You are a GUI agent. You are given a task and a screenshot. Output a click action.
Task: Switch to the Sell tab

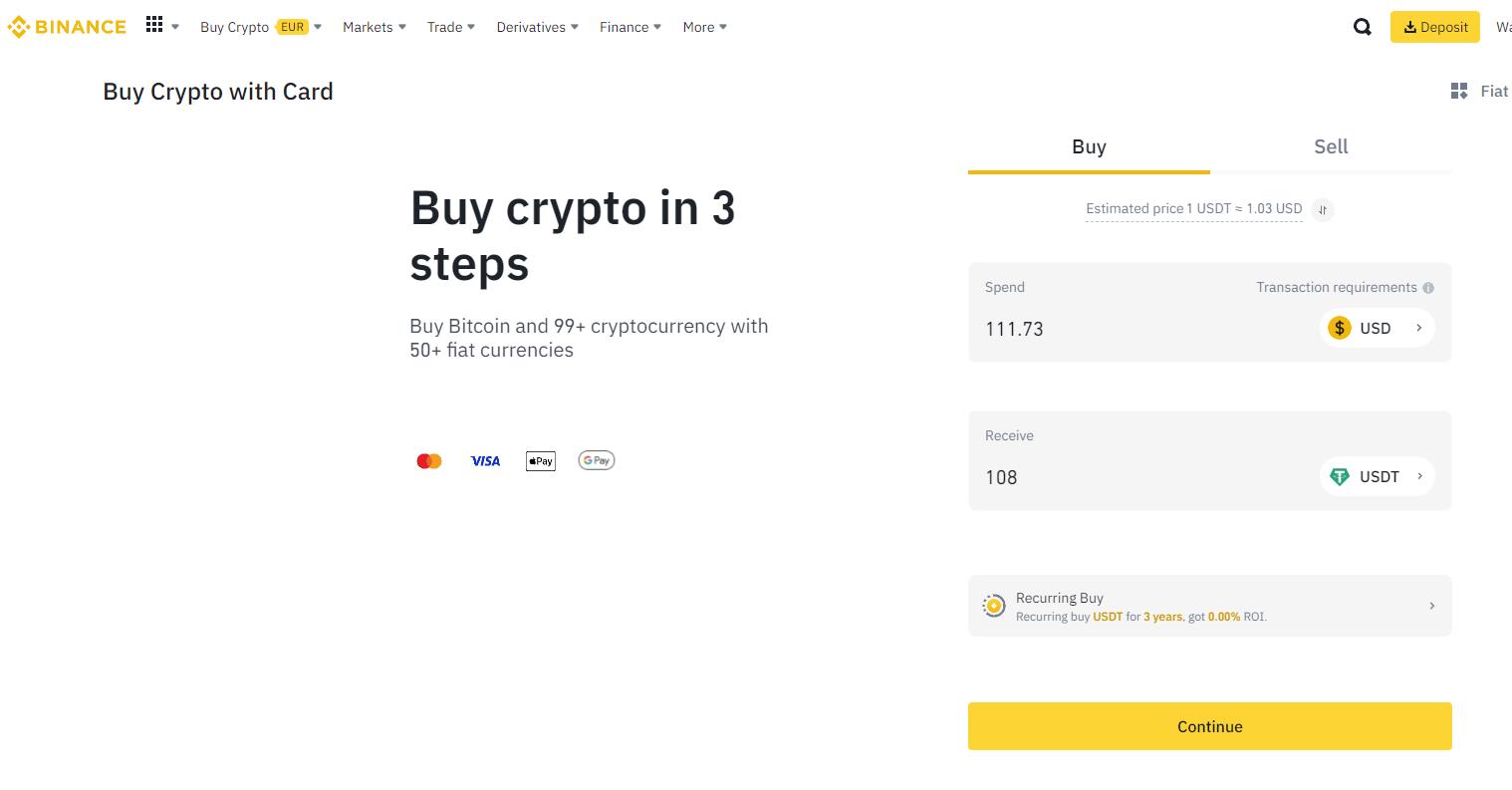[1330, 147]
